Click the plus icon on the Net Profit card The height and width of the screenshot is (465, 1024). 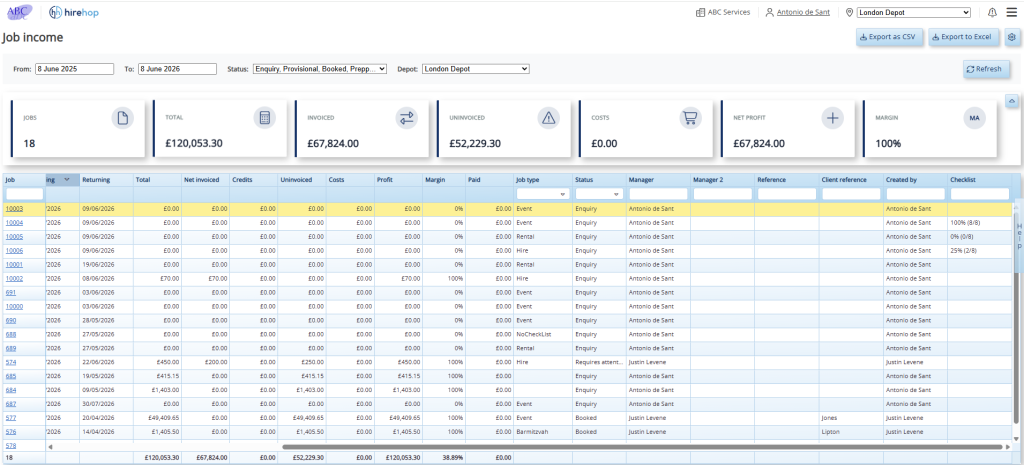pyautogui.click(x=833, y=118)
